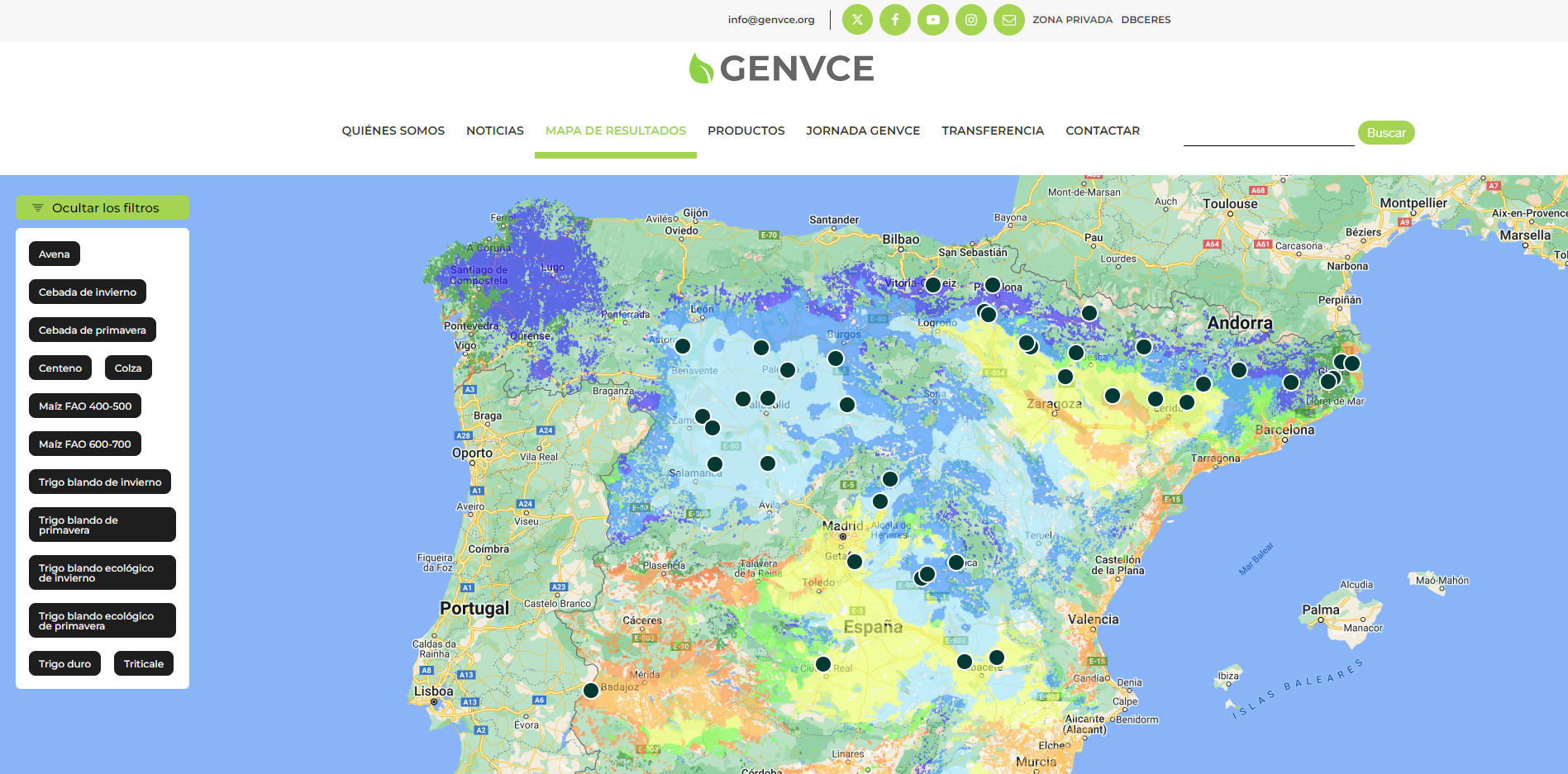This screenshot has height=774, width=1568.
Task: Click the info@genvce.org email link
Action: 771,20
